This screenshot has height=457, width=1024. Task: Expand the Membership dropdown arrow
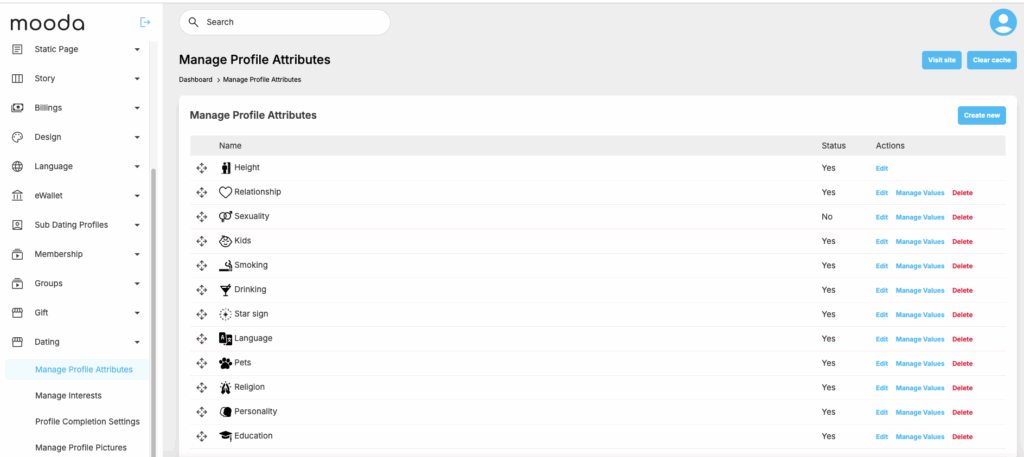[x=137, y=254]
